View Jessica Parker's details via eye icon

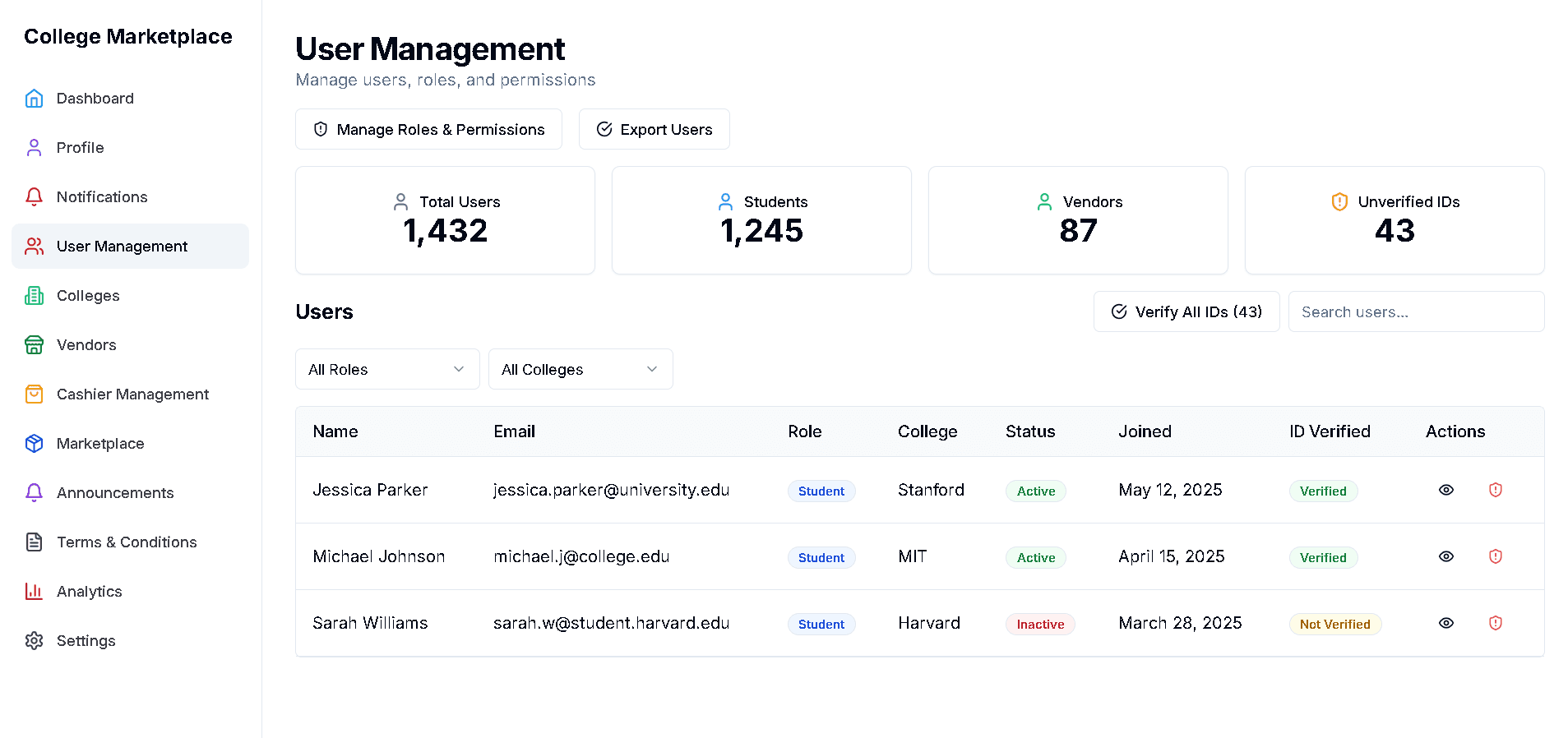tap(1445, 490)
